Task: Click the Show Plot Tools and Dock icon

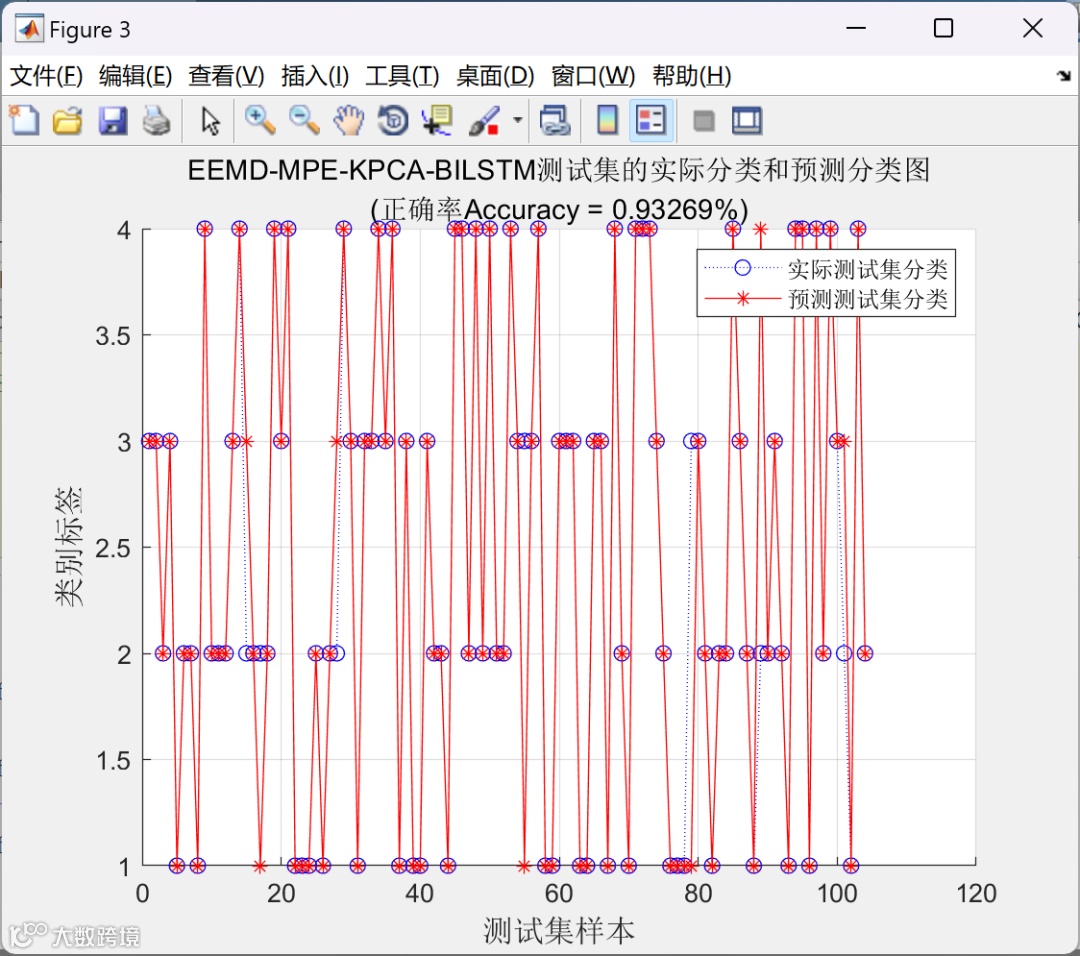Action: tap(747, 121)
